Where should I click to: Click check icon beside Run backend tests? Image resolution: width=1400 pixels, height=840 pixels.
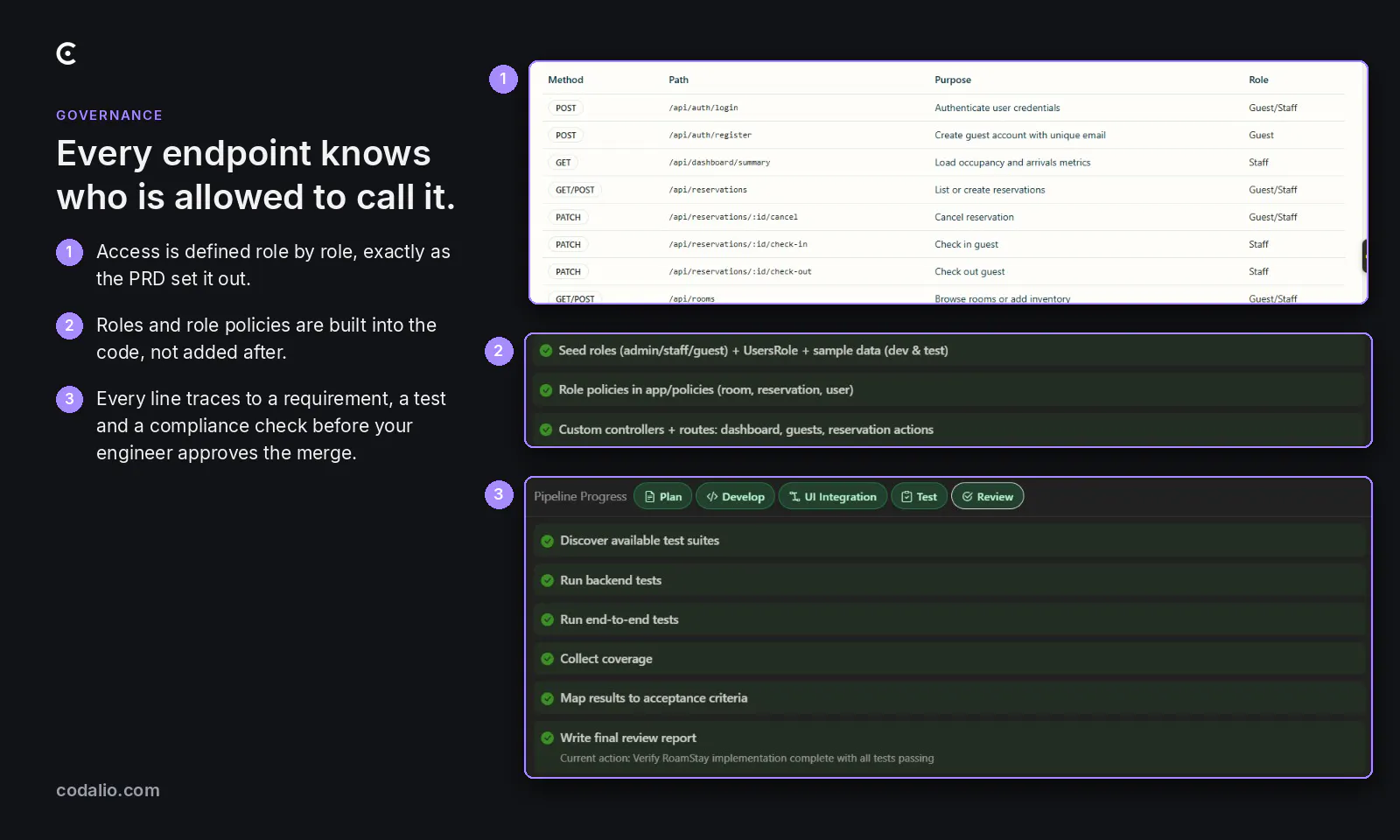[548, 580]
